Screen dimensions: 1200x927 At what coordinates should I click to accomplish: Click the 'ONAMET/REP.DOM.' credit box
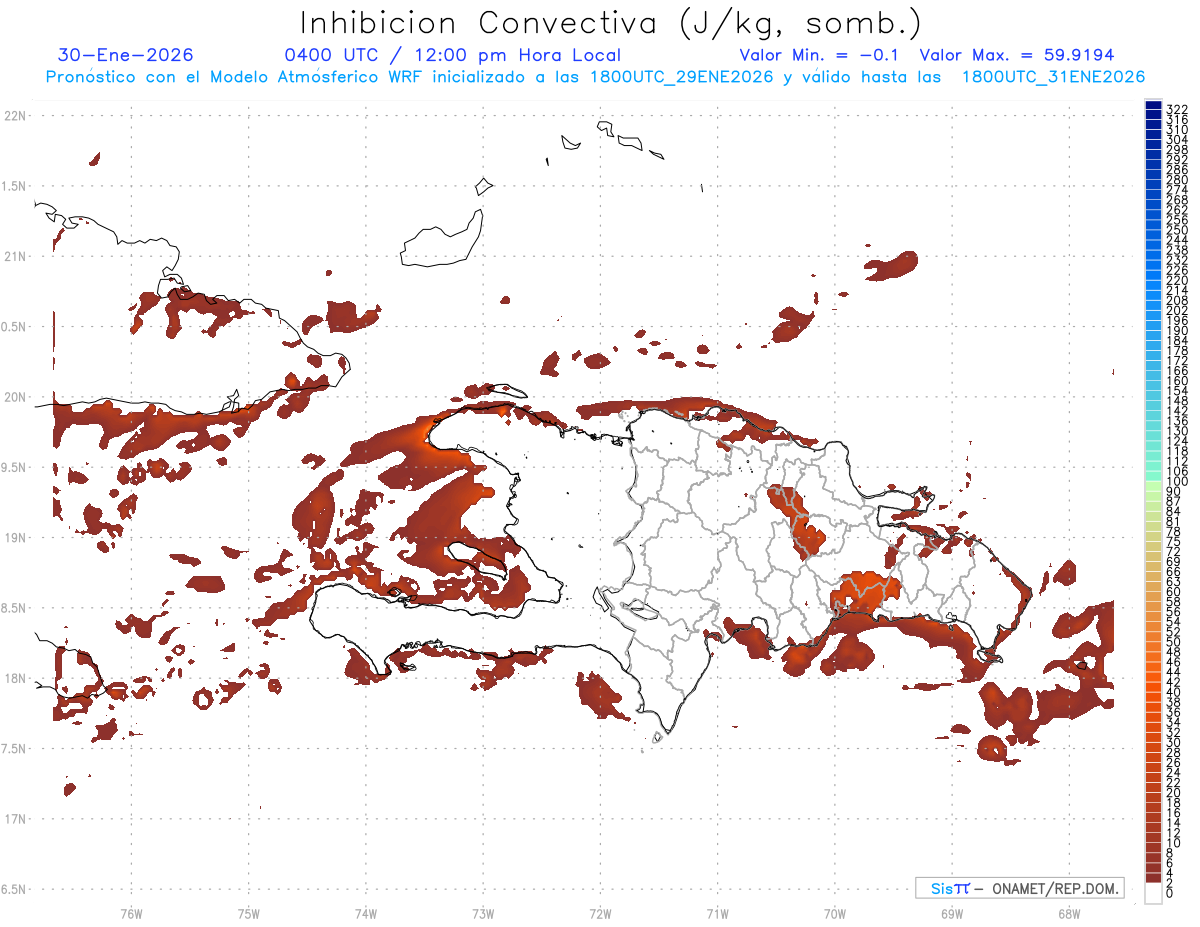(x=1019, y=888)
